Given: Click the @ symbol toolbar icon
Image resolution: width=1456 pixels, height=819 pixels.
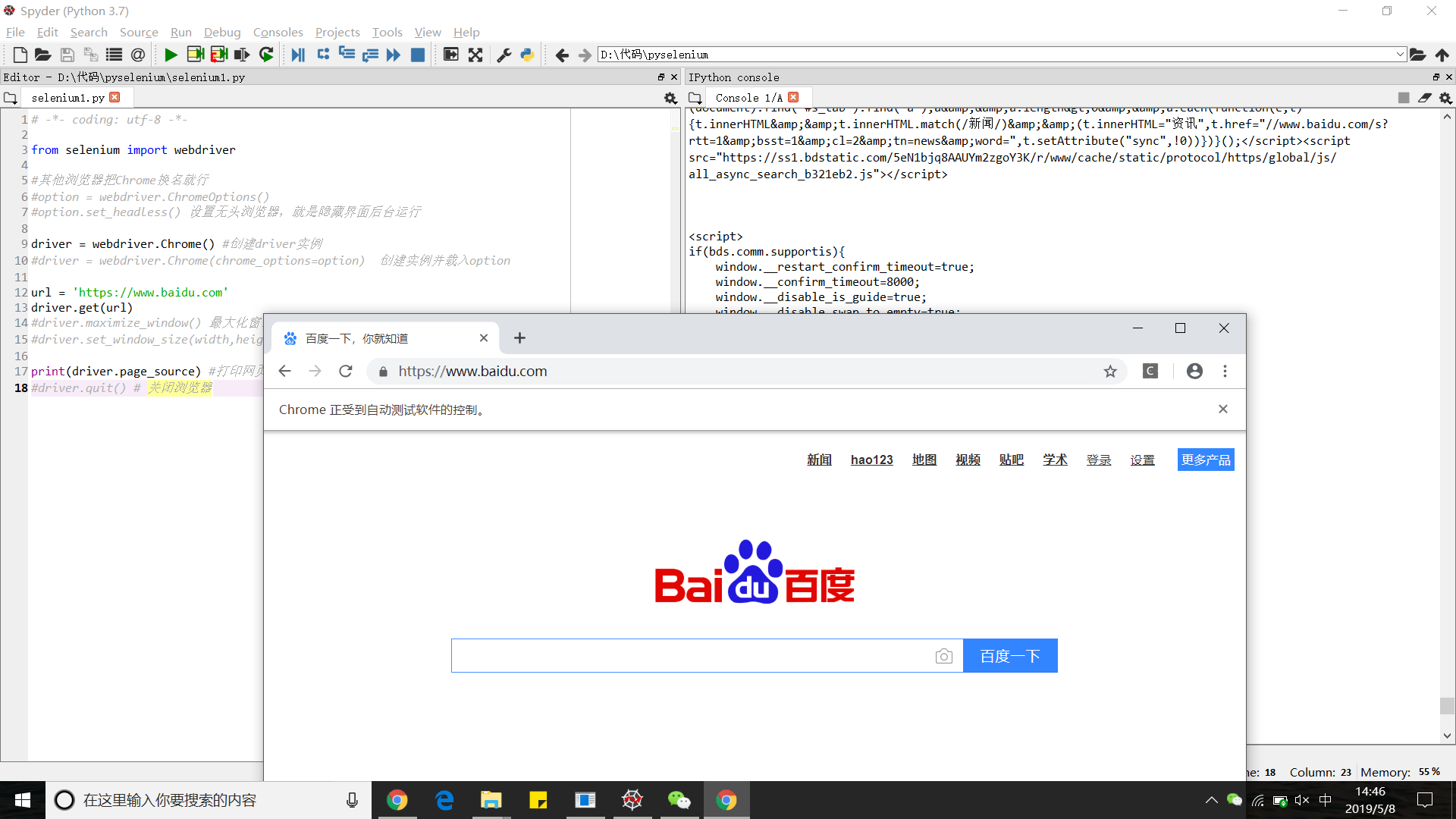Looking at the screenshot, I should [137, 55].
